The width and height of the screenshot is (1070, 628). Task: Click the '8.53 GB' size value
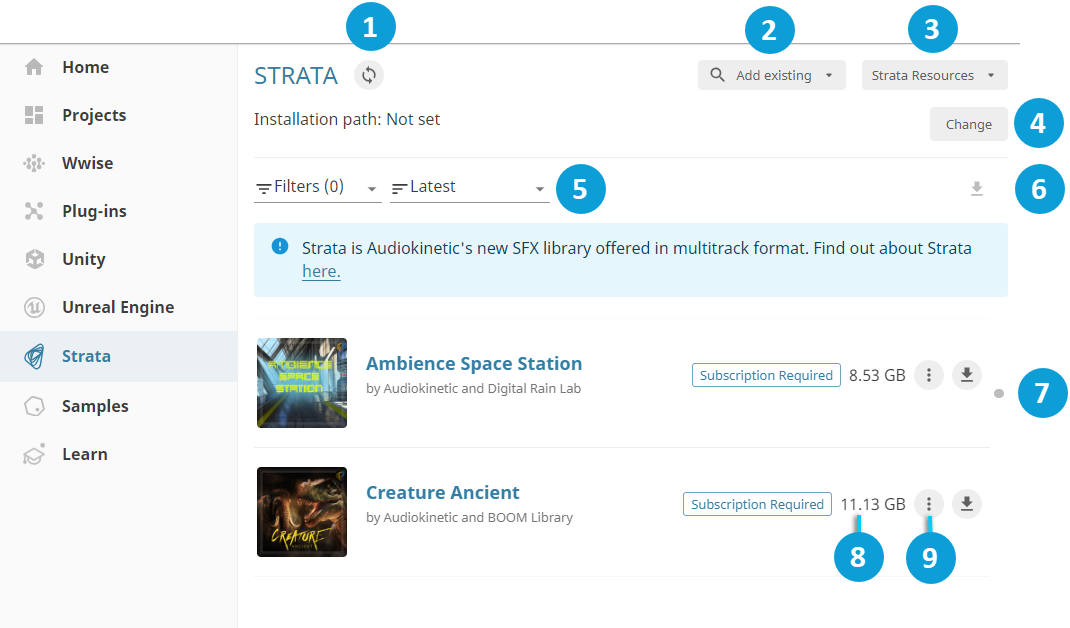point(877,375)
